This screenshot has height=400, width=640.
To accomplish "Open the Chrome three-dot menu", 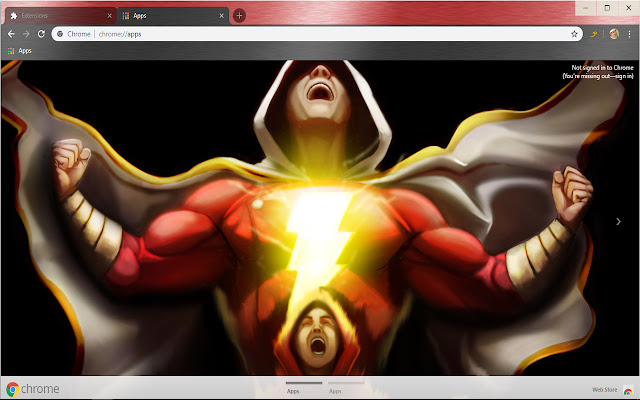I will coord(629,34).
